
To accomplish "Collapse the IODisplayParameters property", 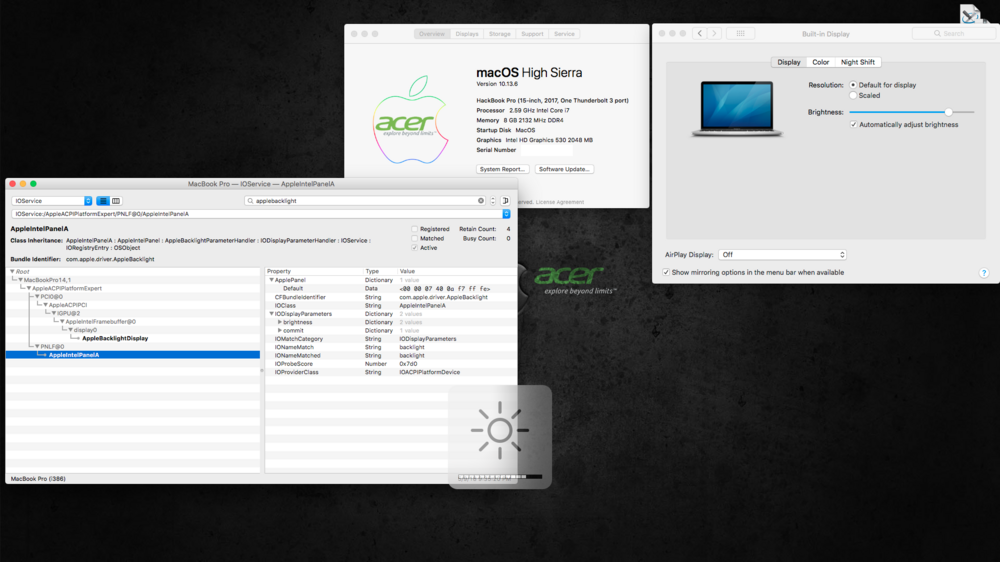I will coord(271,314).
